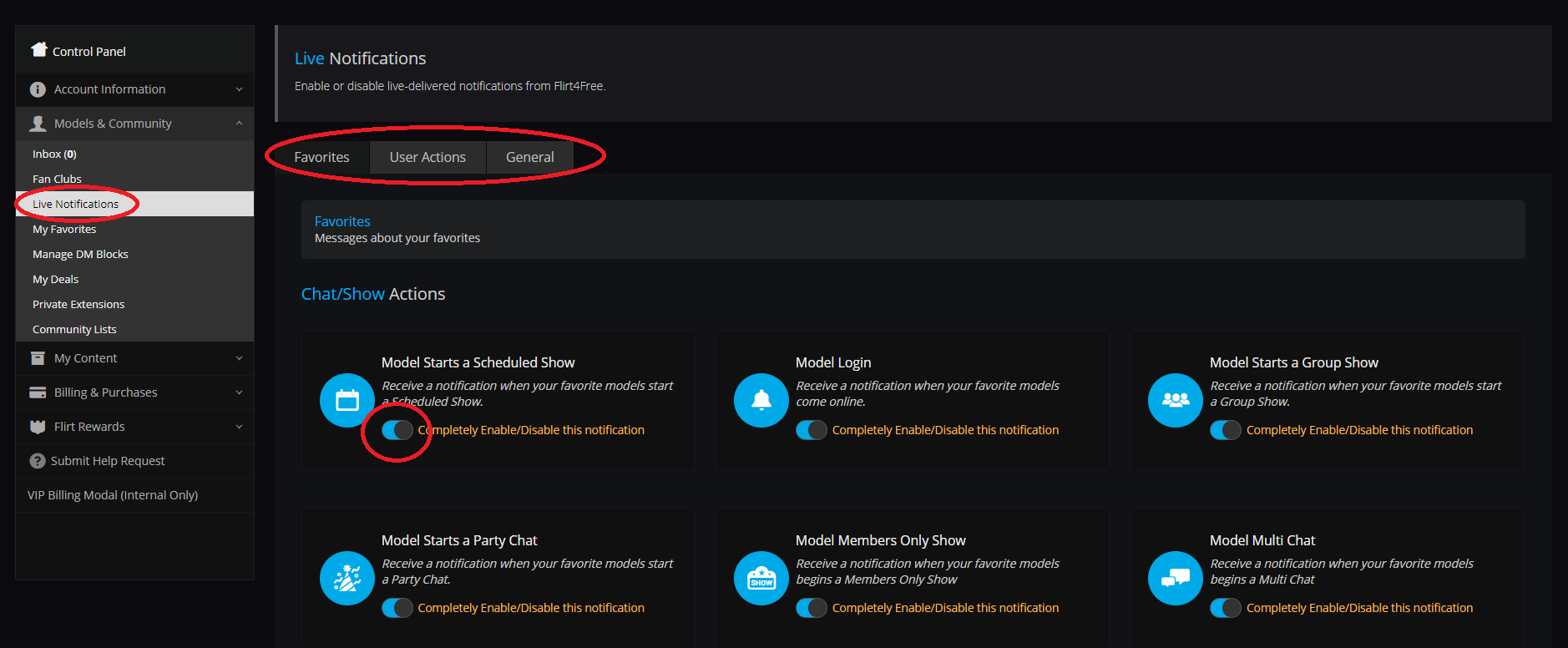1568x648 pixels.
Task: Click the Members Only Show icon
Action: click(x=761, y=579)
